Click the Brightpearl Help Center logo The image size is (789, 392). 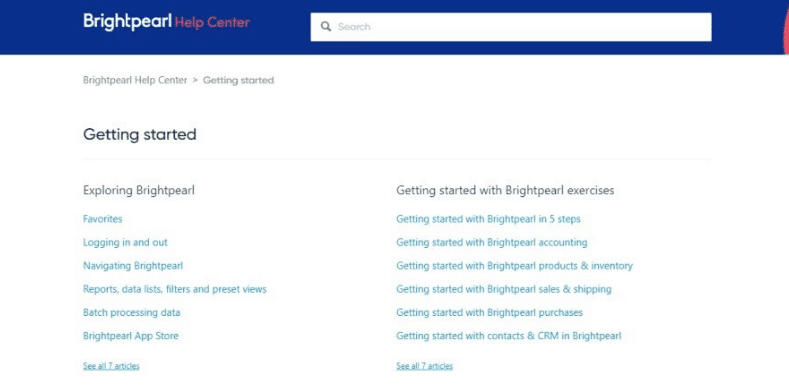pyautogui.click(x=166, y=22)
